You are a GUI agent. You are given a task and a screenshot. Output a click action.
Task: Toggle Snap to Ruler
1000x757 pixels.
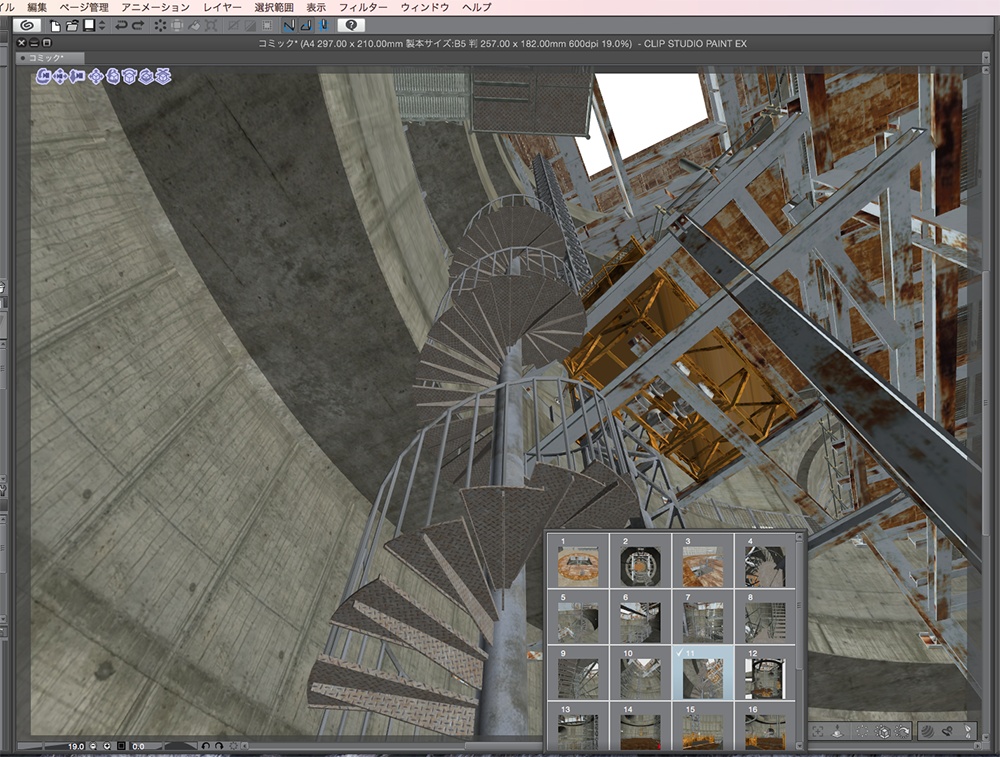(289, 26)
